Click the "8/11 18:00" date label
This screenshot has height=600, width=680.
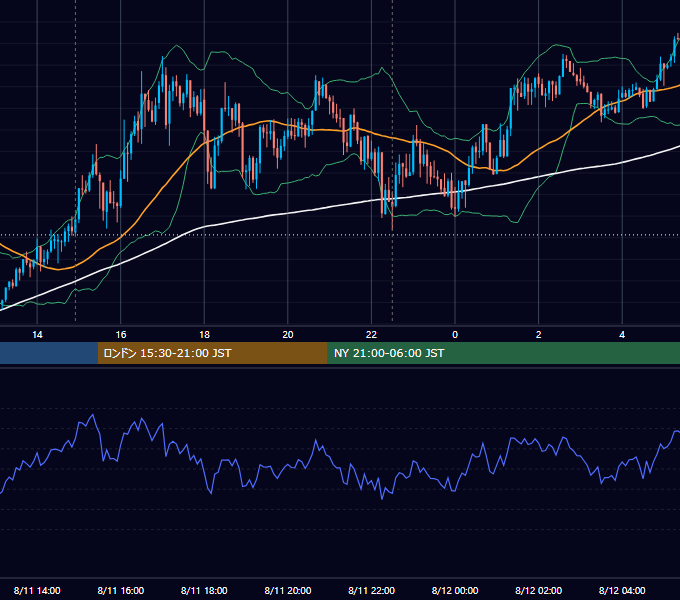pyautogui.click(x=204, y=590)
